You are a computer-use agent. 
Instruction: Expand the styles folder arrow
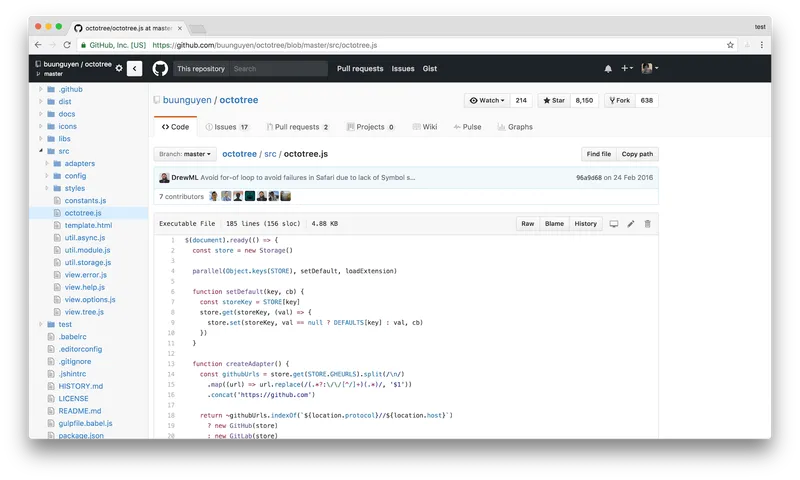click(47, 188)
